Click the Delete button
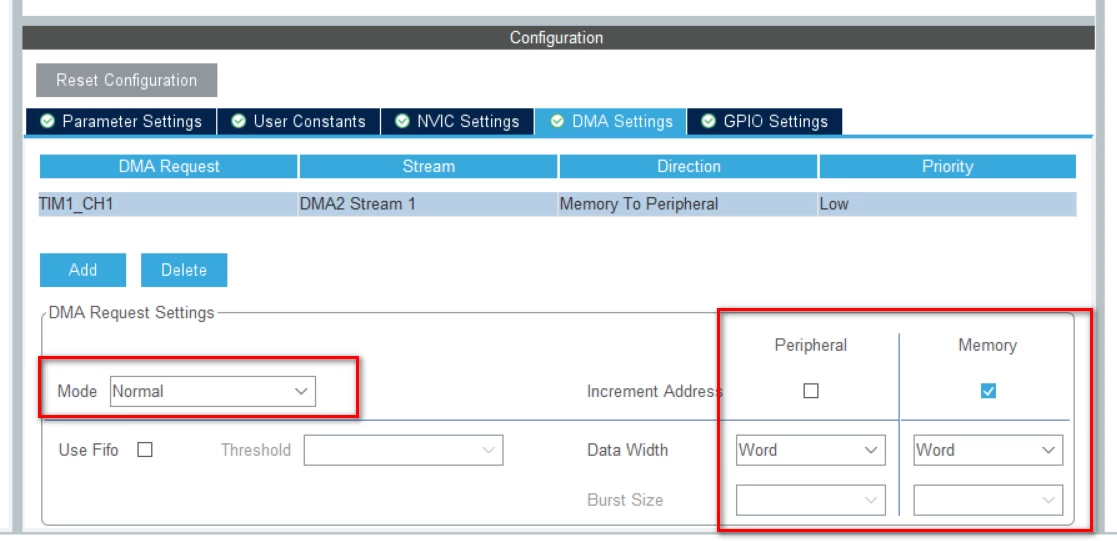Image resolution: width=1117 pixels, height=541 pixels. coord(184,270)
